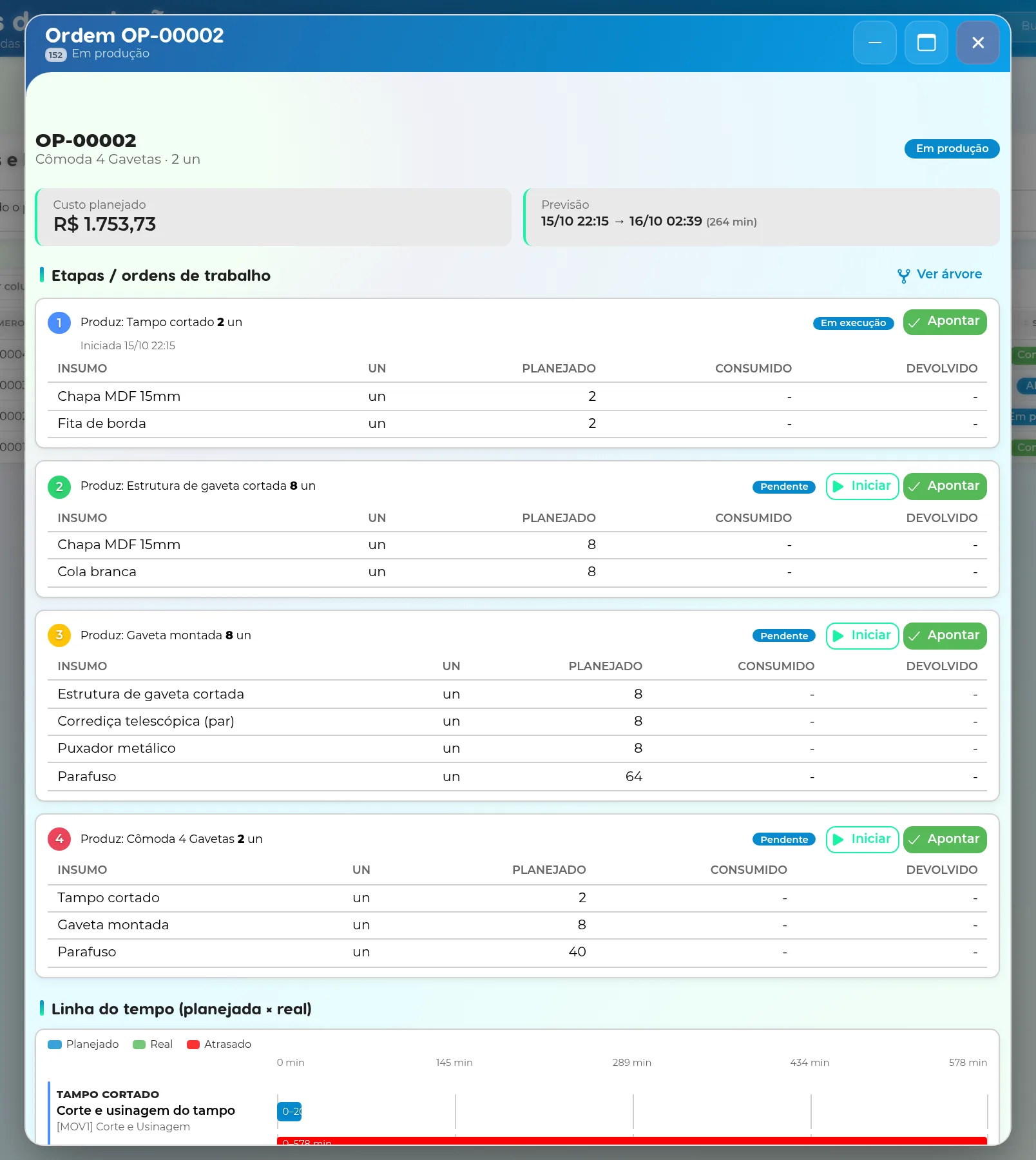This screenshot has width=1036, height=1160.
Task: Click the Custo planejado R$ 1.753,73 card
Action: click(x=273, y=217)
